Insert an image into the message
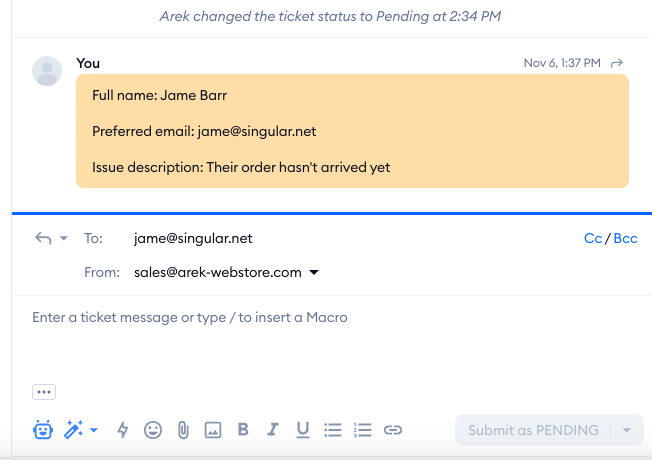The height and width of the screenshot is (460, 652). 212,430
